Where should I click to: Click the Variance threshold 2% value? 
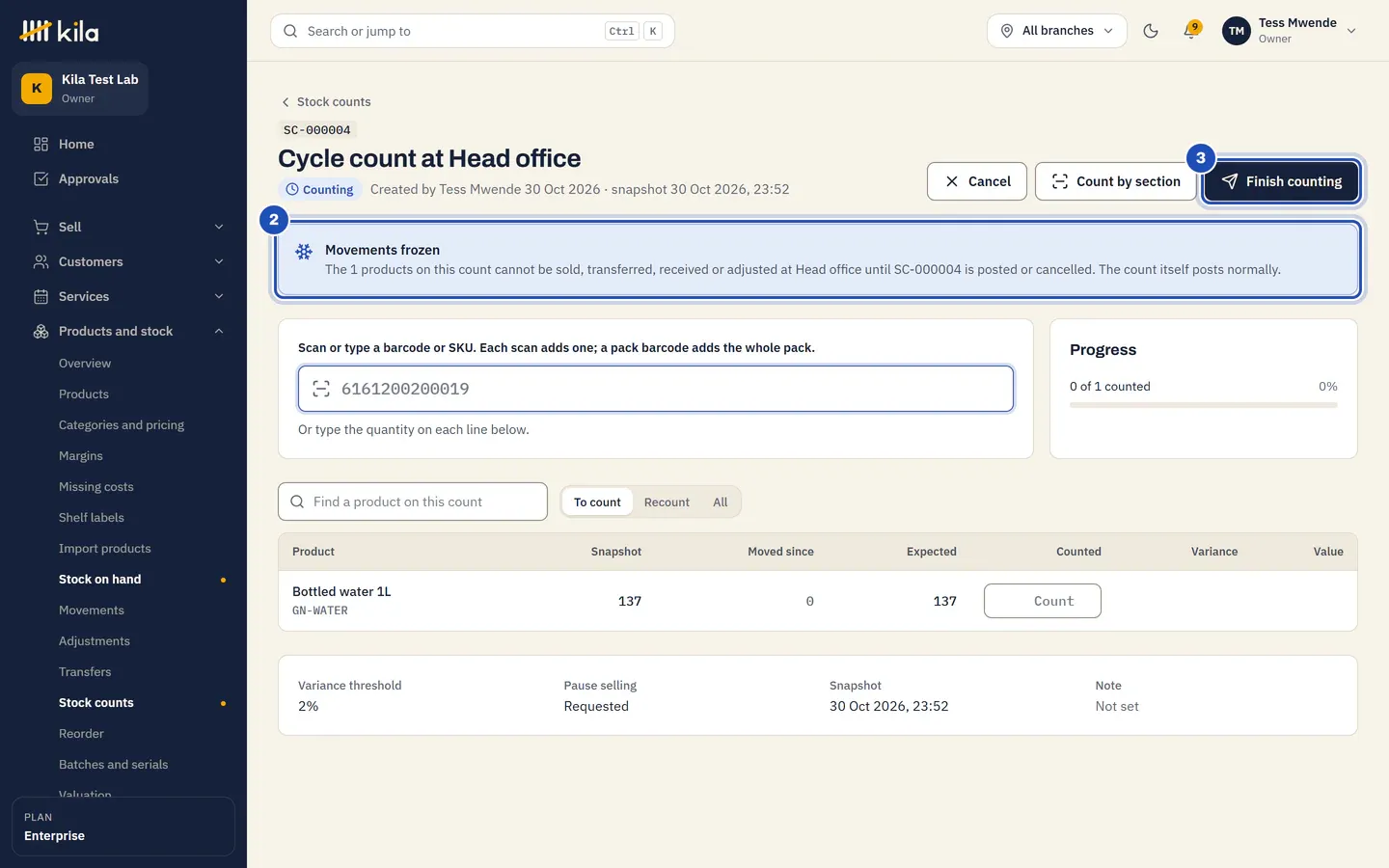[x=309, y=706]
